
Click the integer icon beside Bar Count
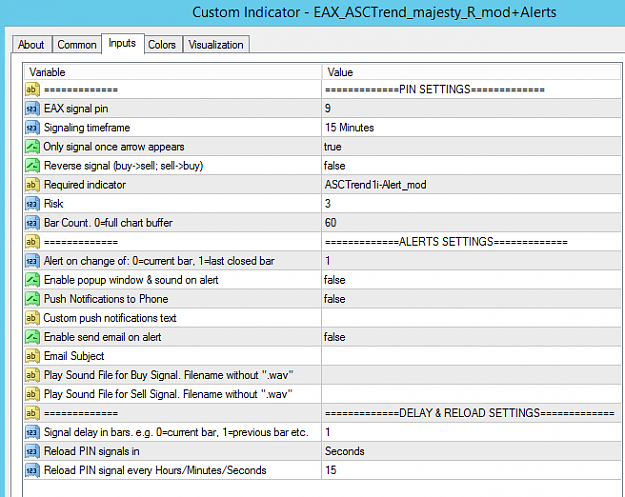tap(32, 223)
